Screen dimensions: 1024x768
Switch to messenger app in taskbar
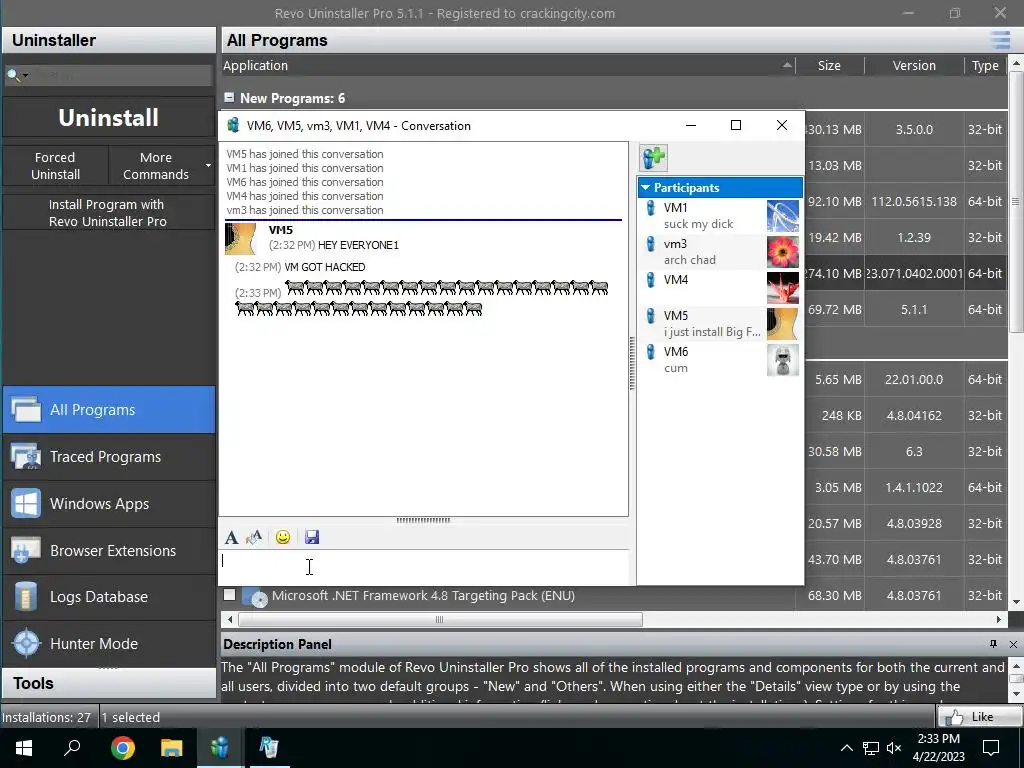220,748
